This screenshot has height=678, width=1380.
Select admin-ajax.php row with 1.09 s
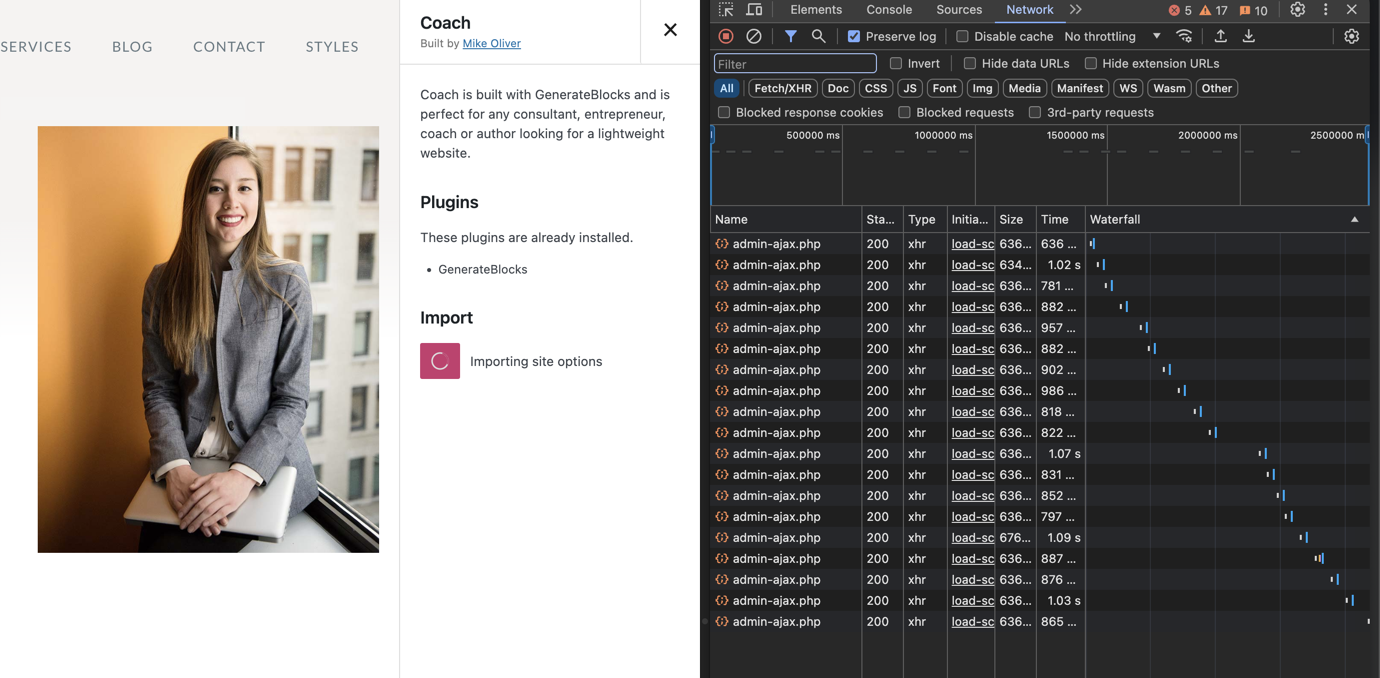click(1040, 538)
